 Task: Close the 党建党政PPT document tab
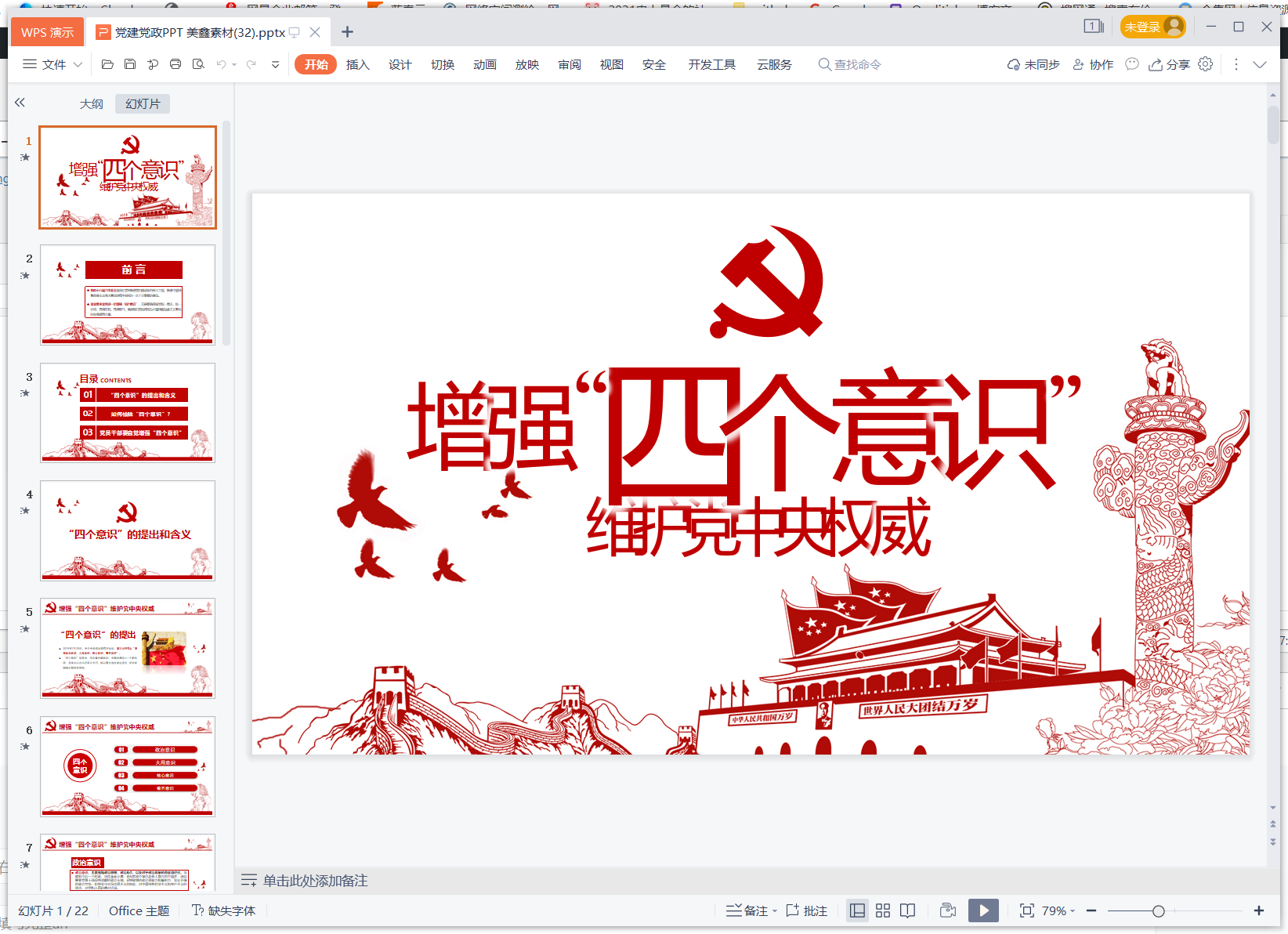click(x=315, y=32)
